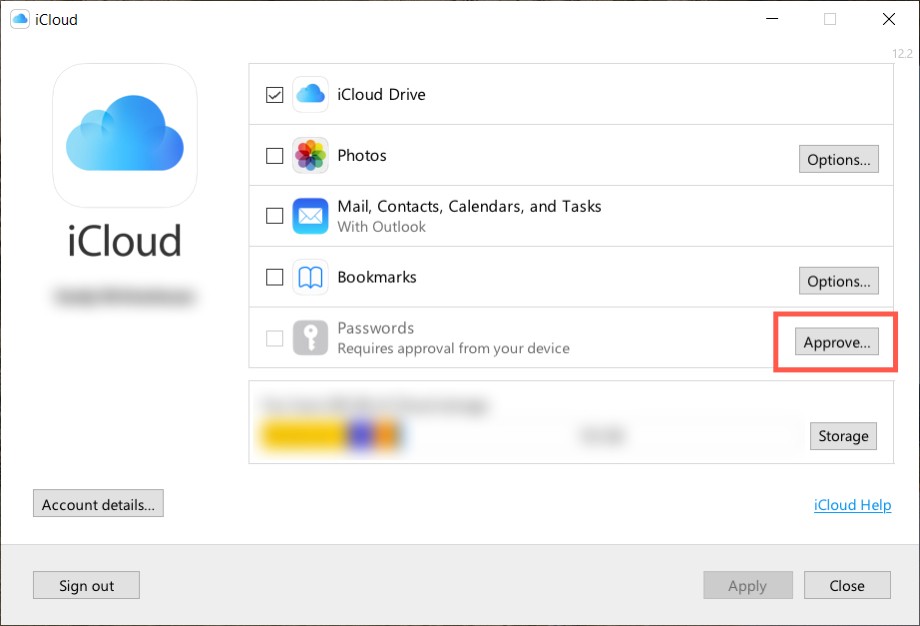
Task: Check the Bookmarks checkbox
Action: coord(275,277)
